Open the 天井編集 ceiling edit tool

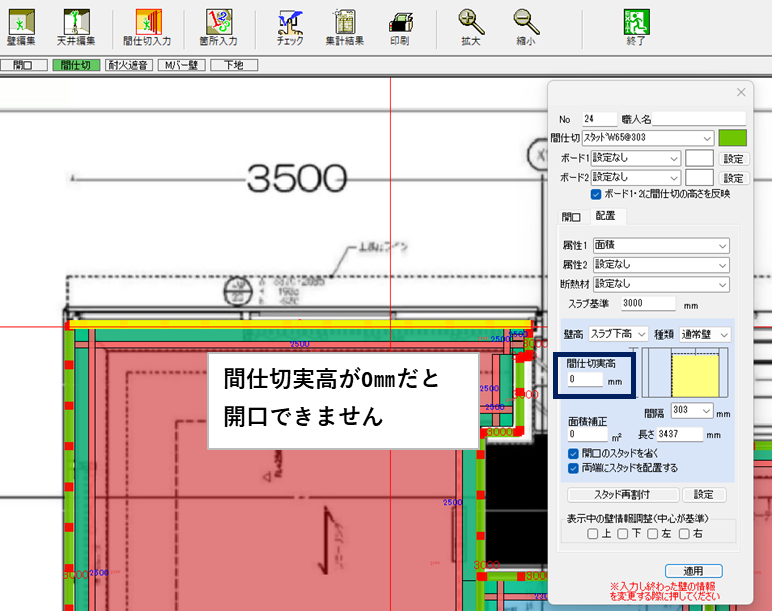click(76, 27)
